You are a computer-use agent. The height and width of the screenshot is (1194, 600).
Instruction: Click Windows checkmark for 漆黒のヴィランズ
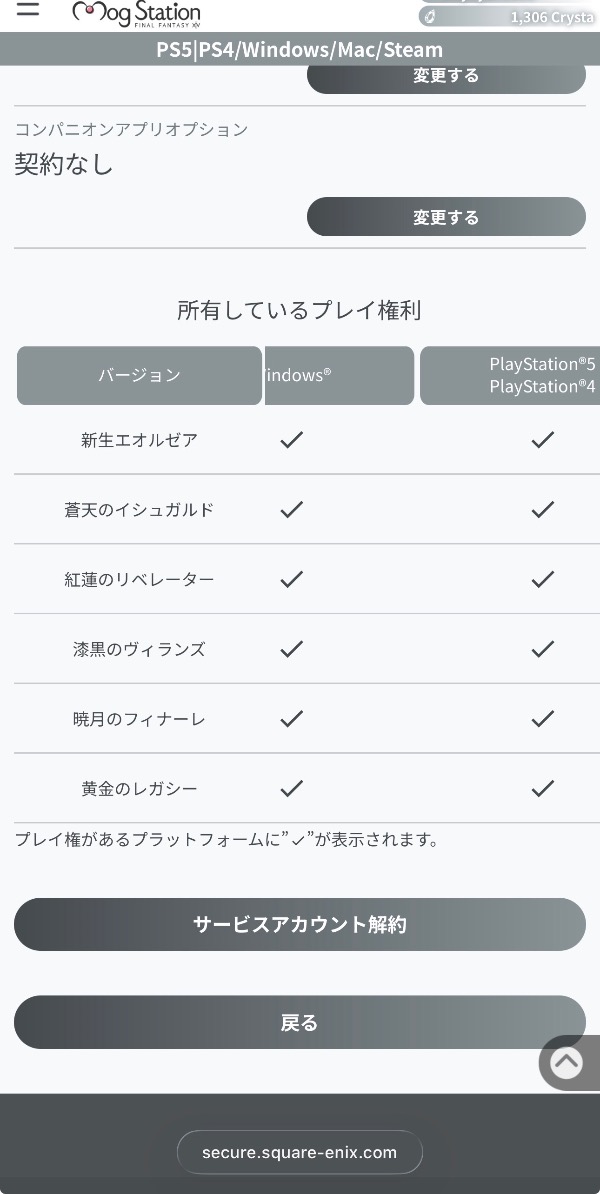[291, 649]
